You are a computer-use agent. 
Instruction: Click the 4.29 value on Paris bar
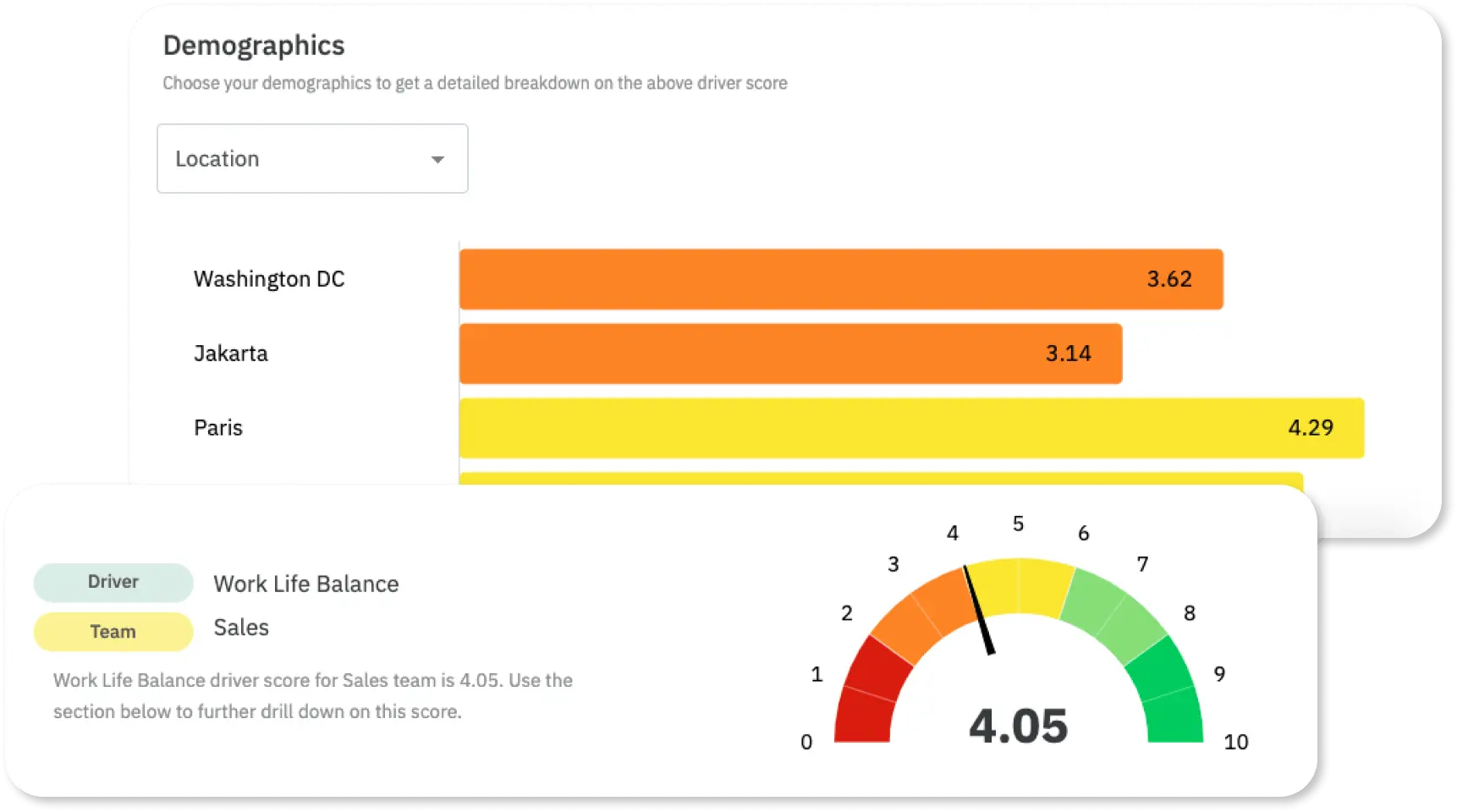click(x=1310, y=428)
